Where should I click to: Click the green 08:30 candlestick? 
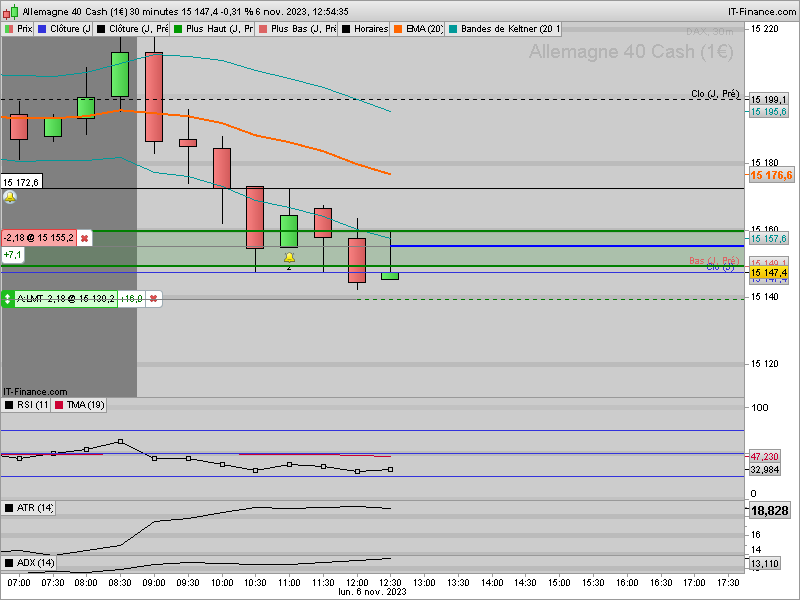(x=120, y=74)
